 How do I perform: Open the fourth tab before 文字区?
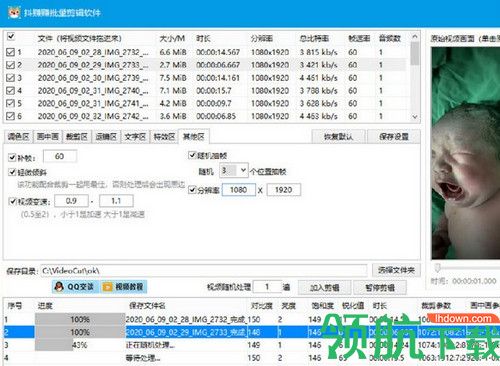(106, 136)
